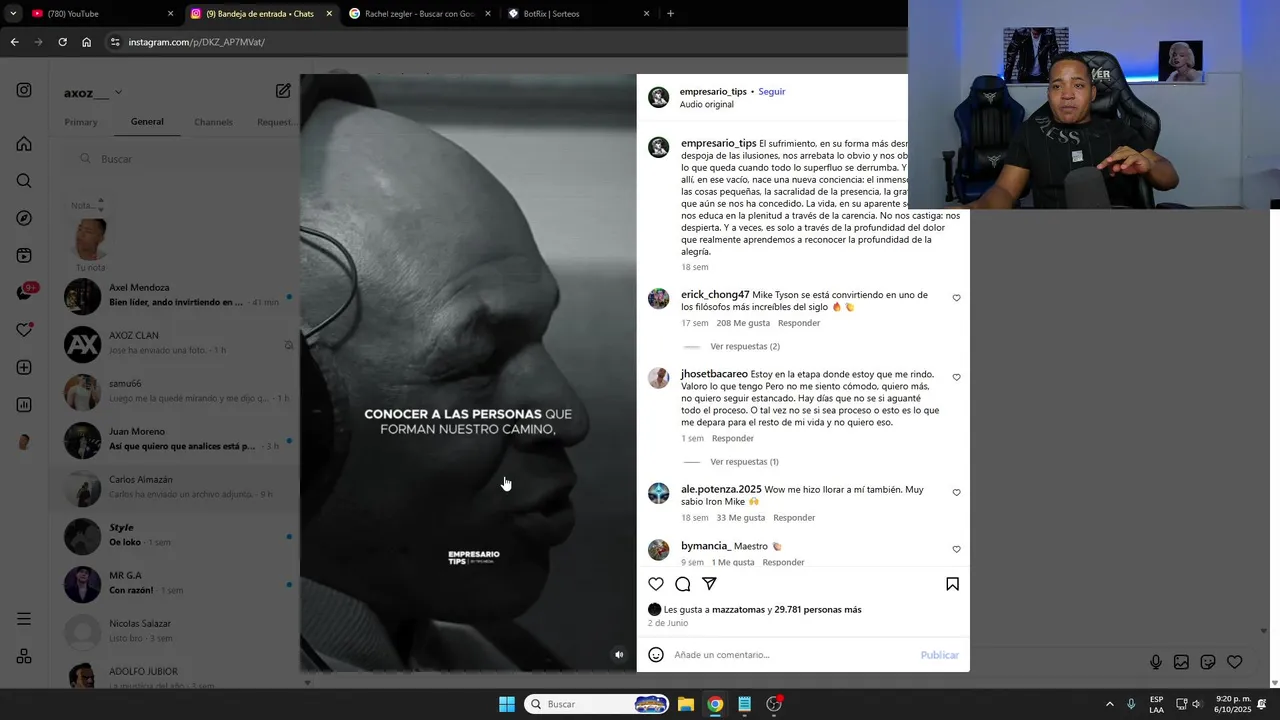Switch to the Primary tab
This screenshot has height=720, width=1280.
coord(81,122)
